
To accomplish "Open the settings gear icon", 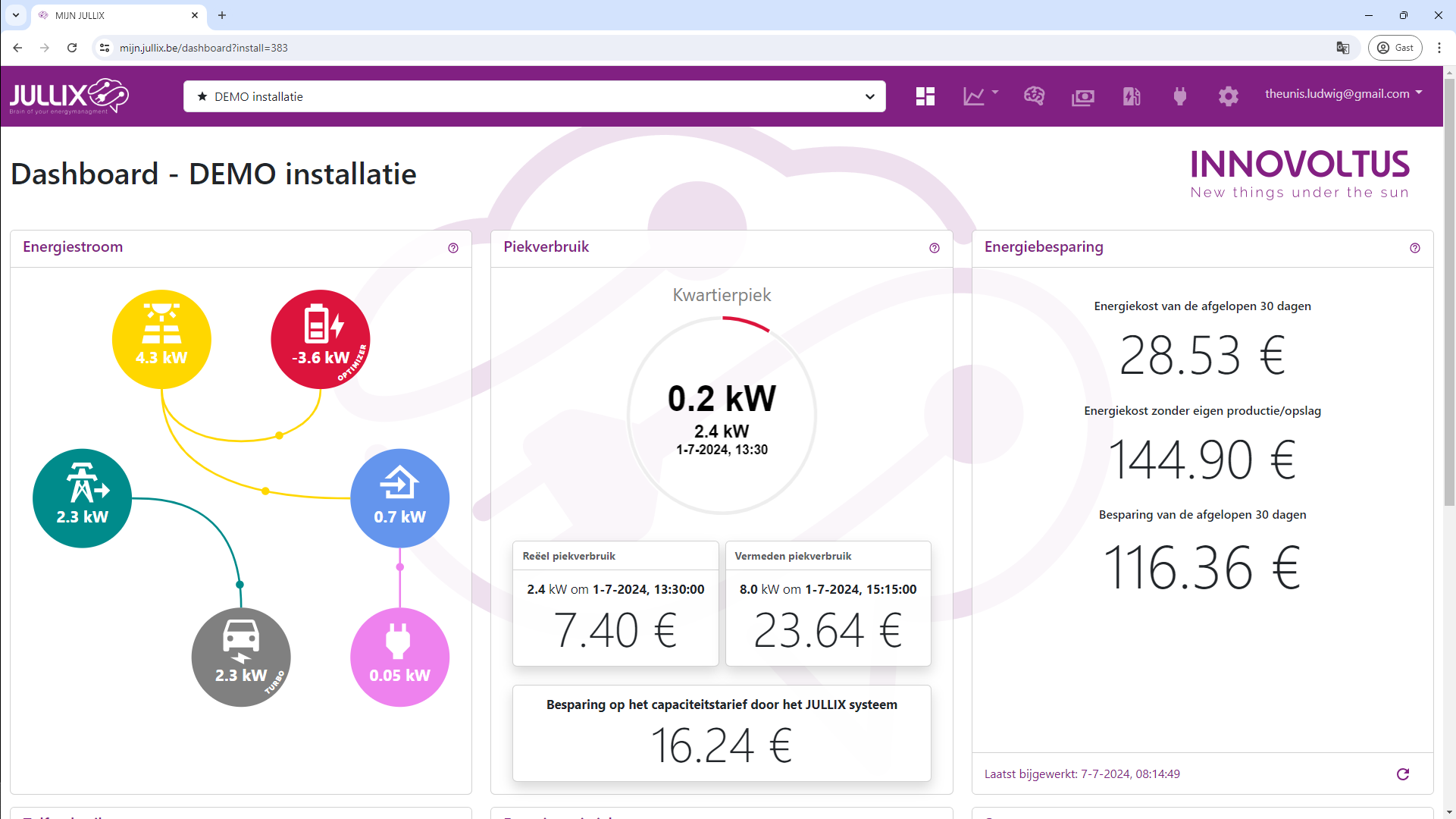I will (x=1228, y=96).
